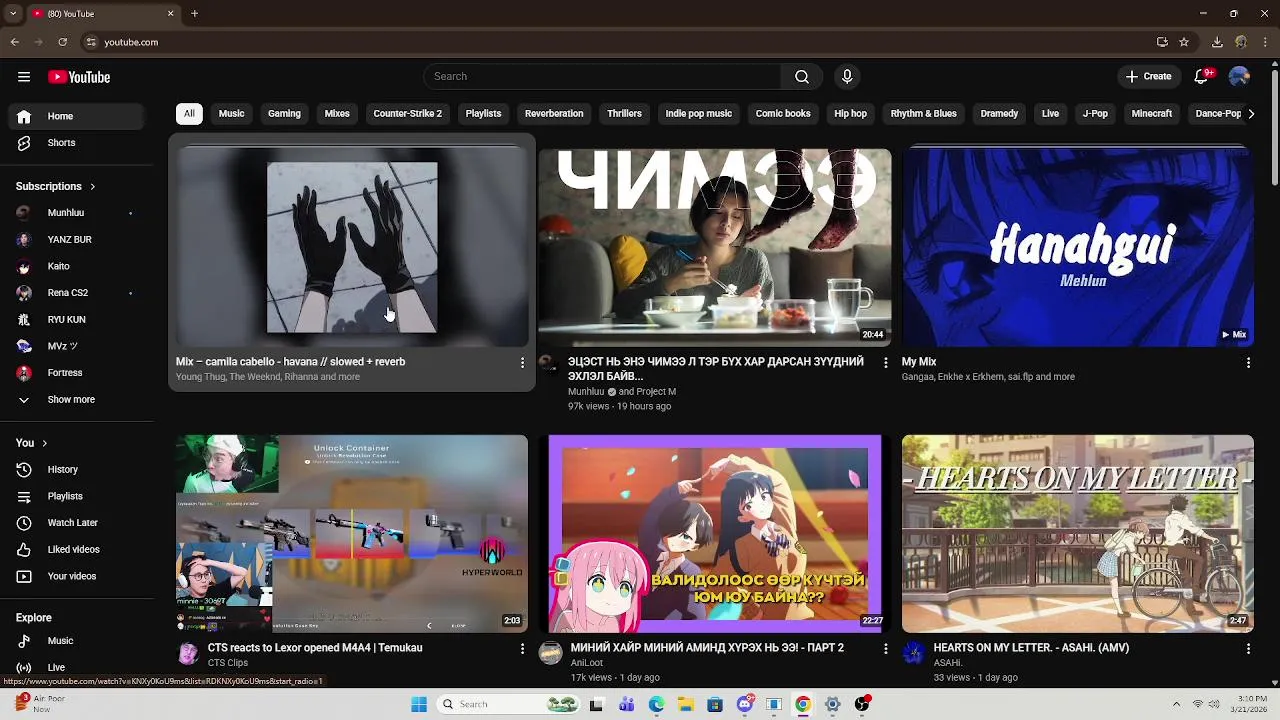Screen dimensions: 1280x720
Task: Open the hamburger guide menu
Action: [x=24, y=77]
